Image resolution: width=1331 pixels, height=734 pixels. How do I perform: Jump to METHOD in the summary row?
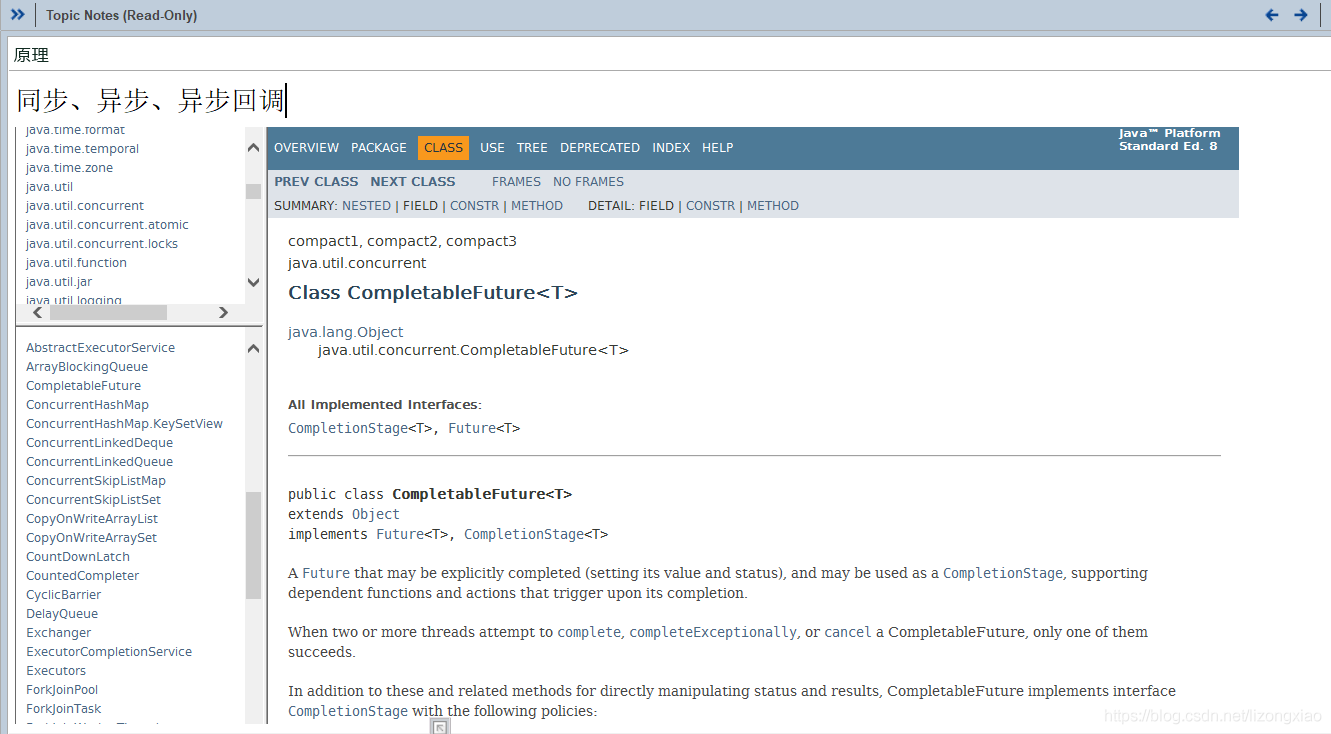click(537, 205)
